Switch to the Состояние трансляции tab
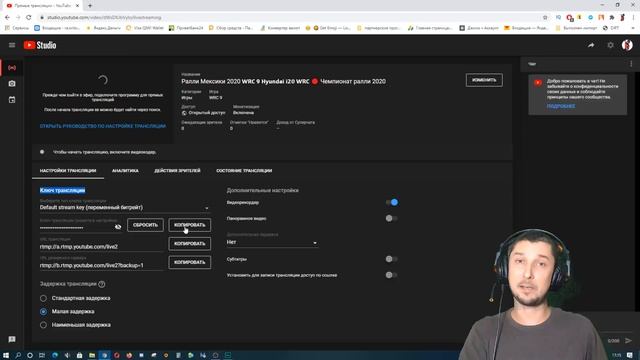This screenshot has height=360, width=640. pyautogui.click(x=244, y=171)
